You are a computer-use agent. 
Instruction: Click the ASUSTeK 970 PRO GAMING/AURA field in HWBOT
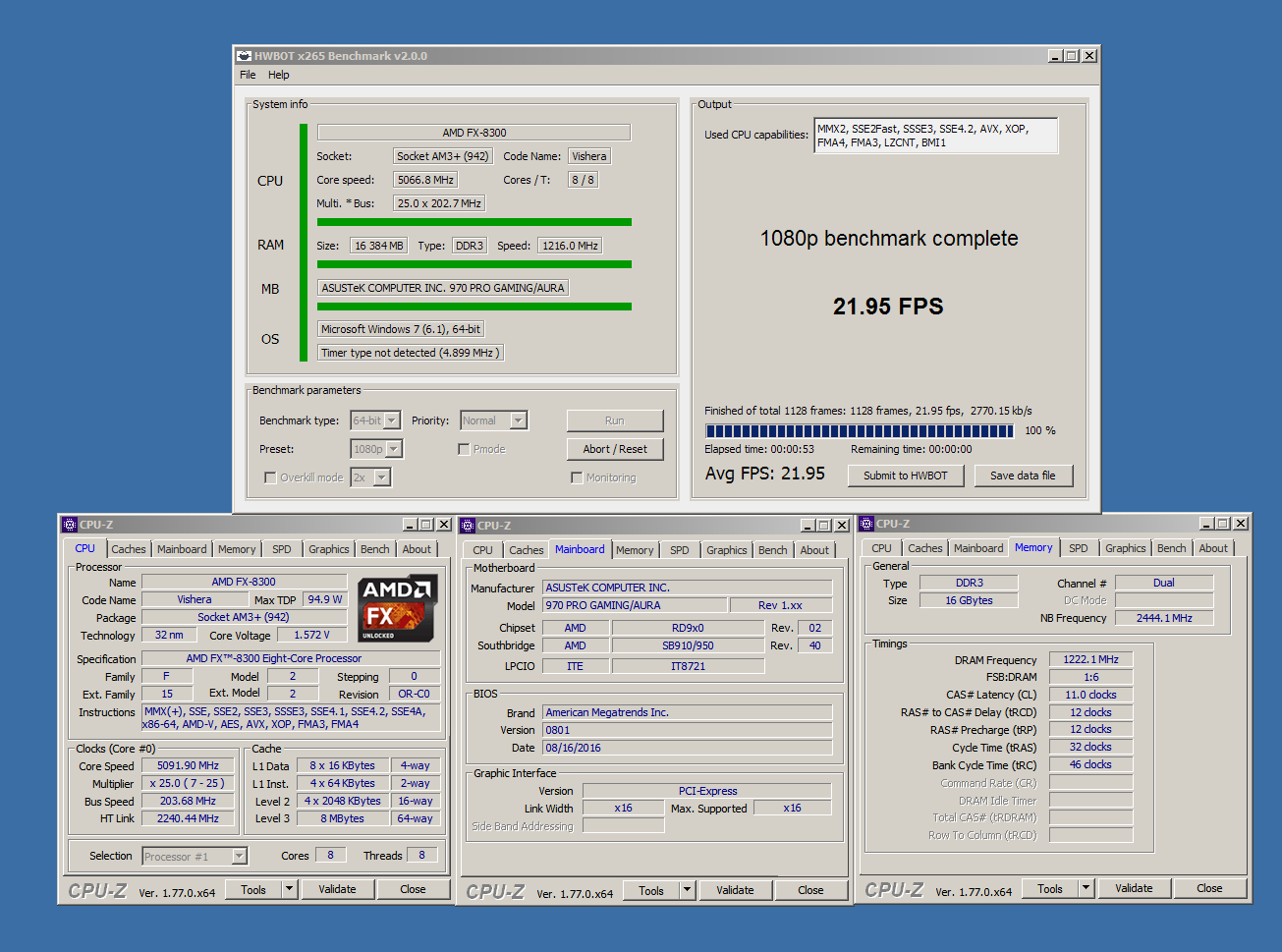[x=443, y=288]
